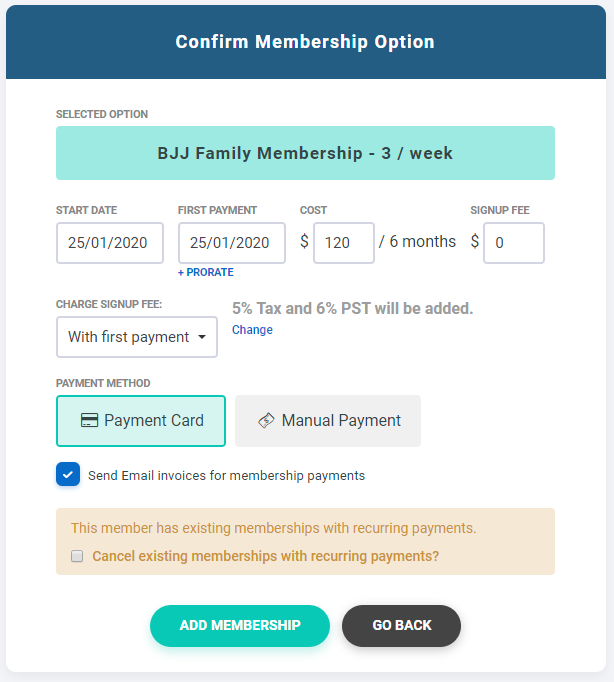Click the Cancel existing memberships label text
Viewport: 614px width, 682px height.
point(265,556)
